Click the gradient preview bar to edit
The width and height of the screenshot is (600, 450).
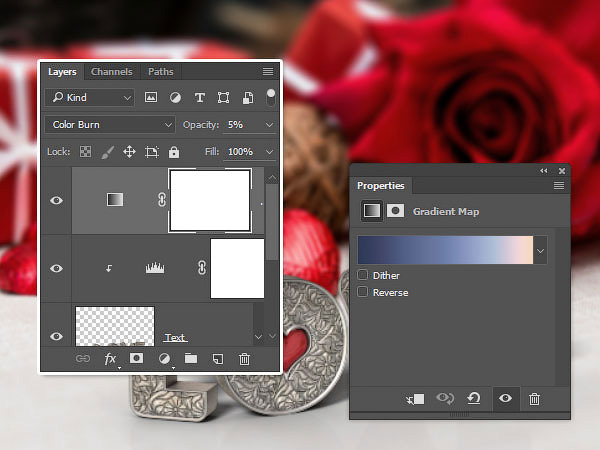point(445,251)
